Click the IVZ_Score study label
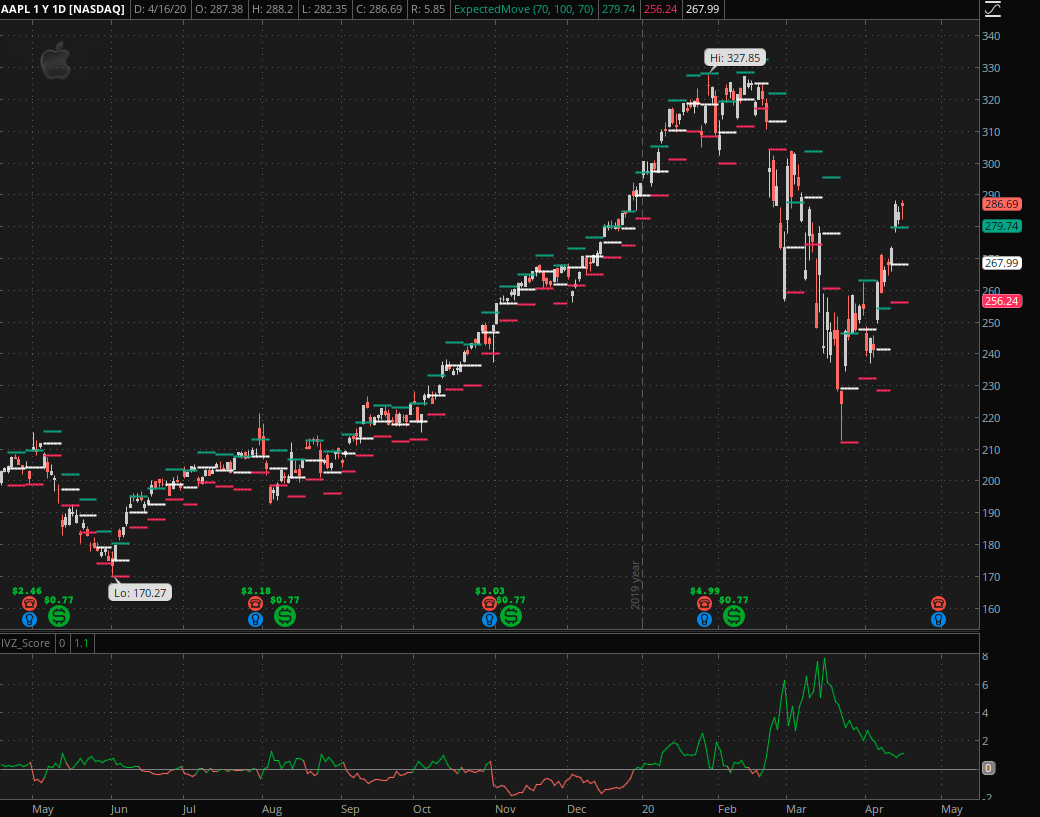This screenshot has height=817, width=1040. [26, 643]
